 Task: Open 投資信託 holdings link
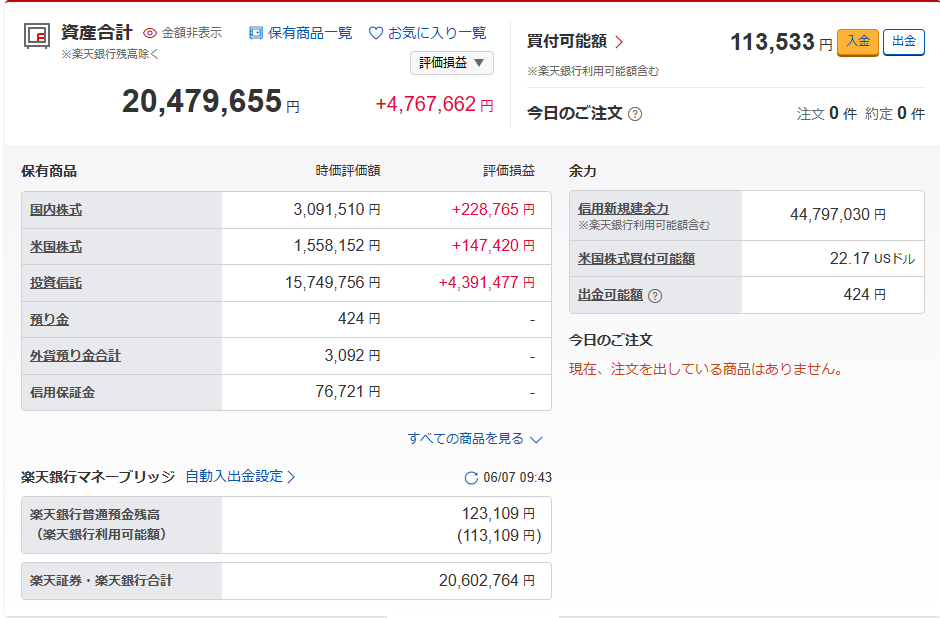(x=56, y=283)
